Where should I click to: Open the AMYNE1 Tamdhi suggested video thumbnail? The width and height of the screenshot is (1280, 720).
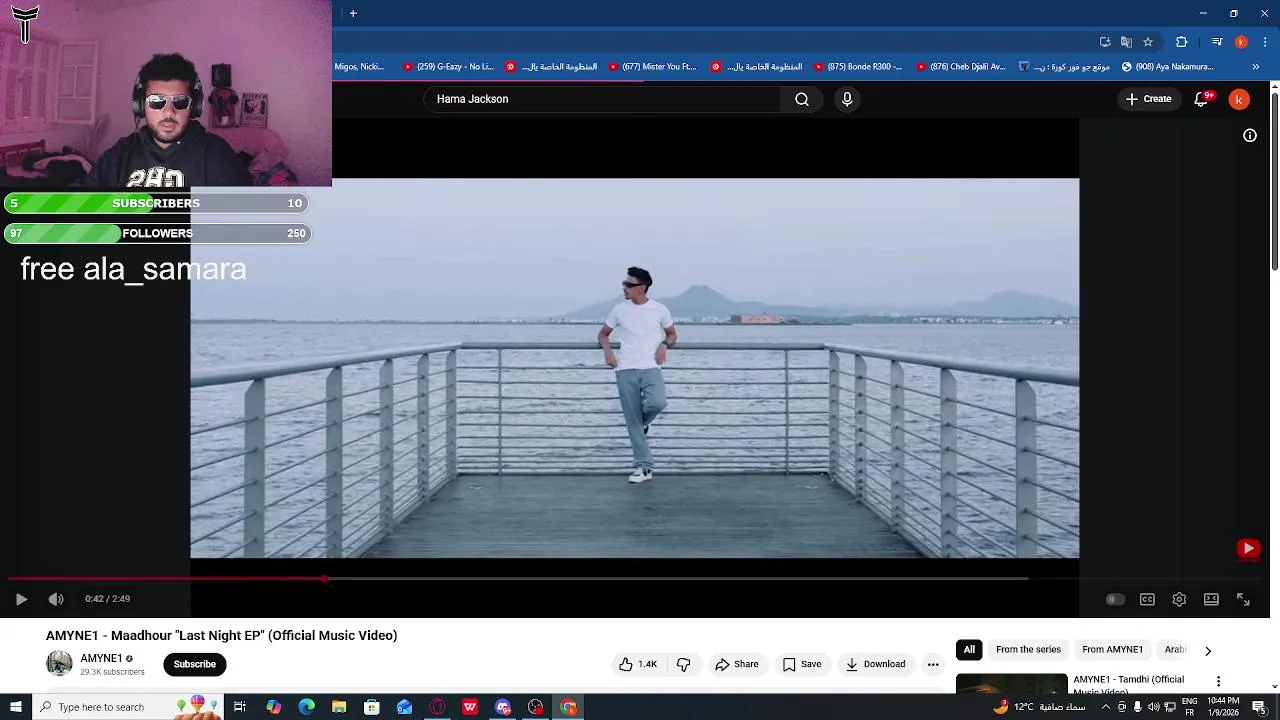[1011, 684]
